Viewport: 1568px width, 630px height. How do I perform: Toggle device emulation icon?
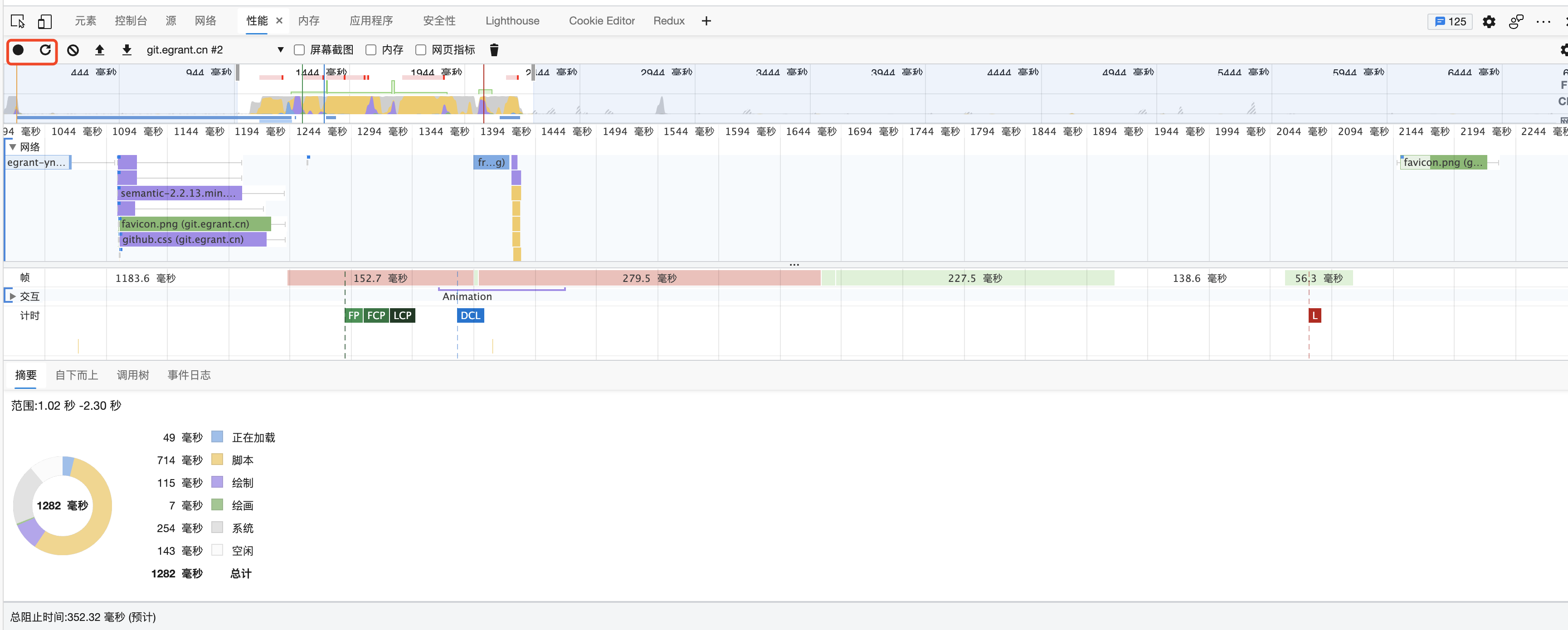point(44,21)
